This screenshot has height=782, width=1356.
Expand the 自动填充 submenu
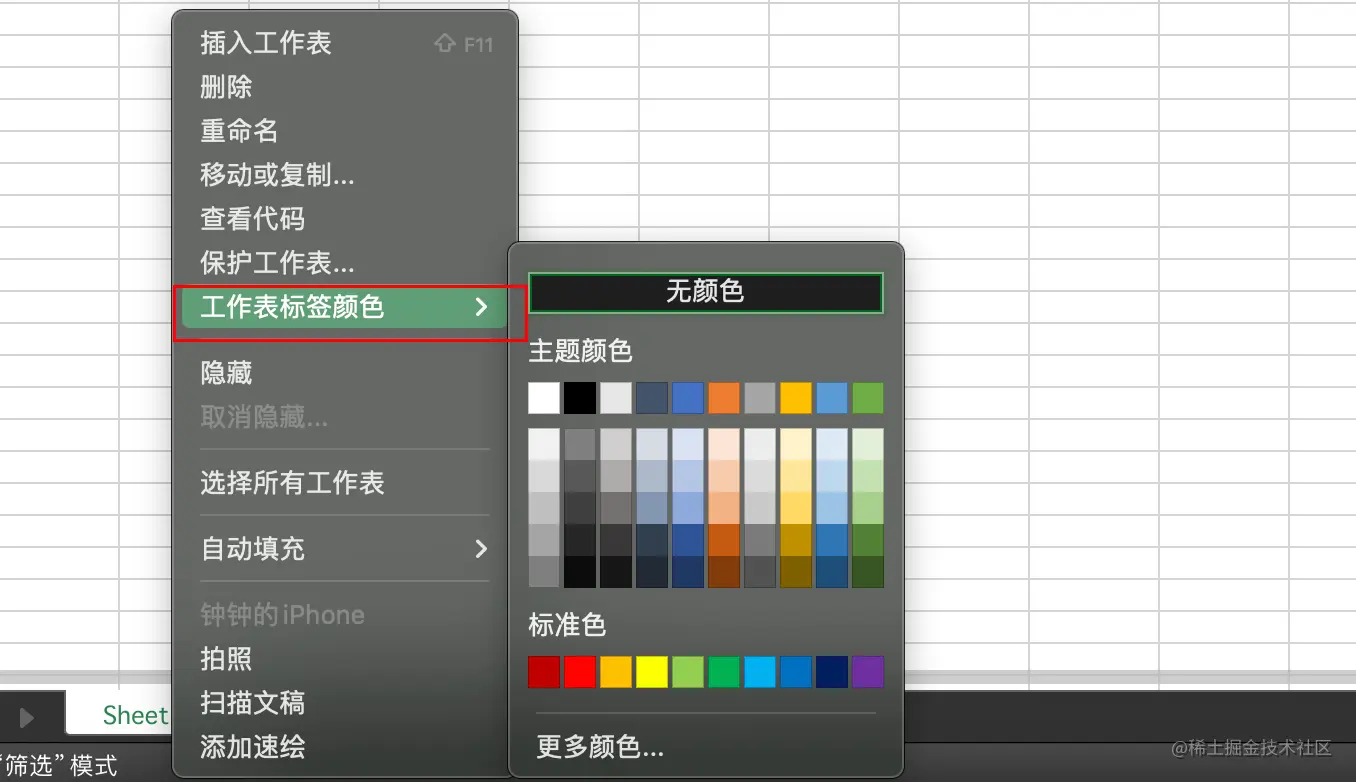345,549
